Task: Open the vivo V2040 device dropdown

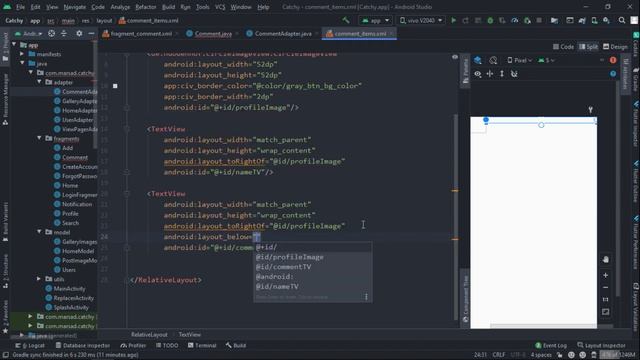Action: point(421,20)
